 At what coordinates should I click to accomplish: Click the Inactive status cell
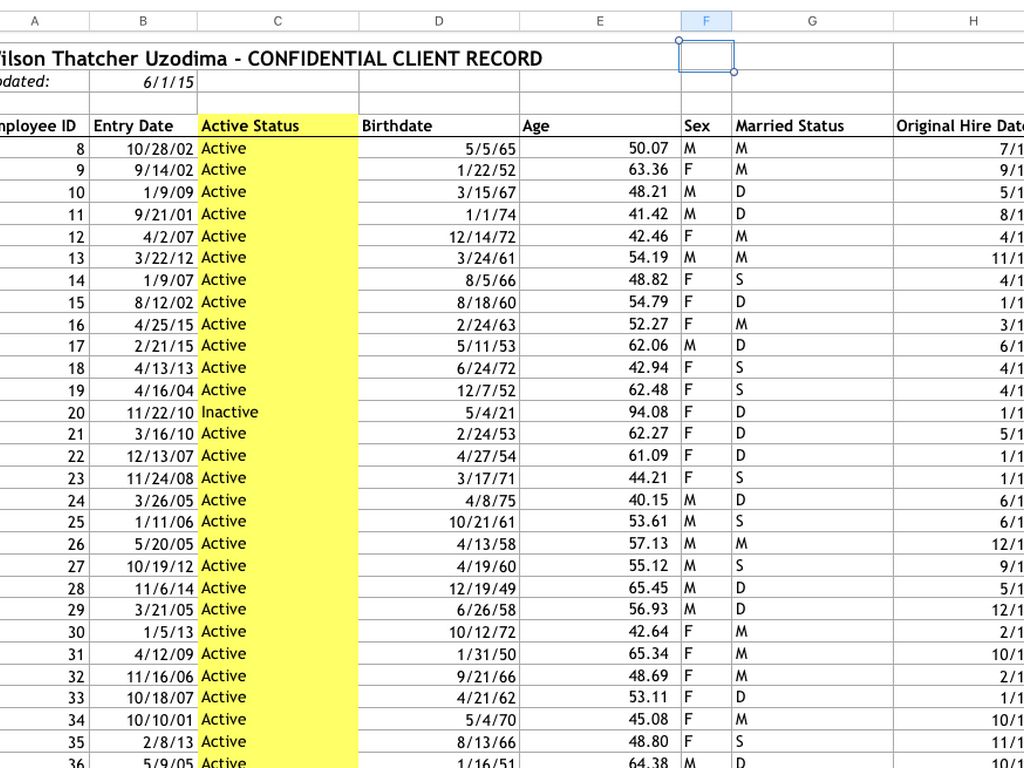point(277,412)
